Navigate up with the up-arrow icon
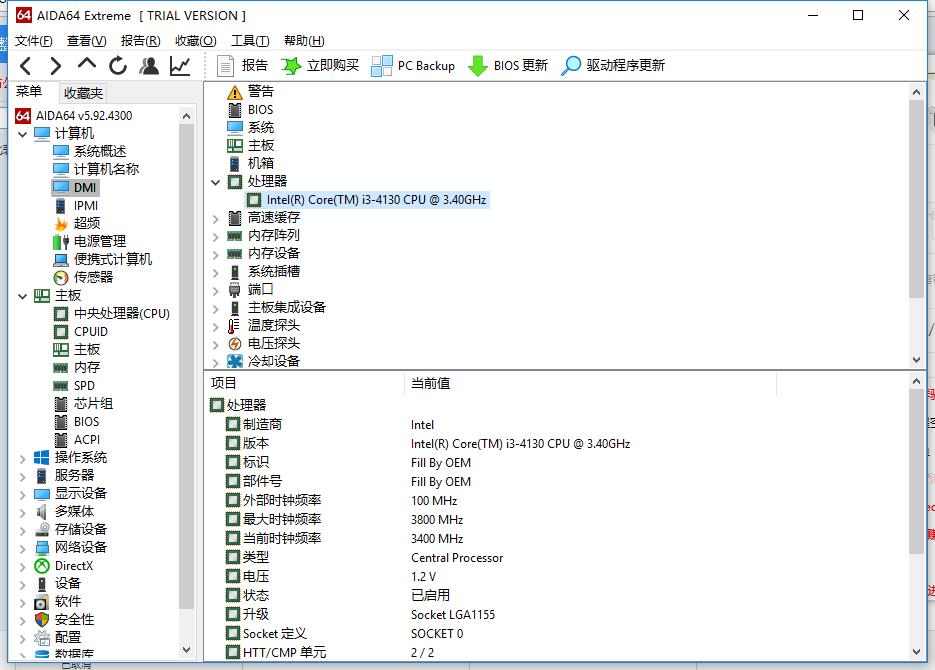 [x=86, y=64]
